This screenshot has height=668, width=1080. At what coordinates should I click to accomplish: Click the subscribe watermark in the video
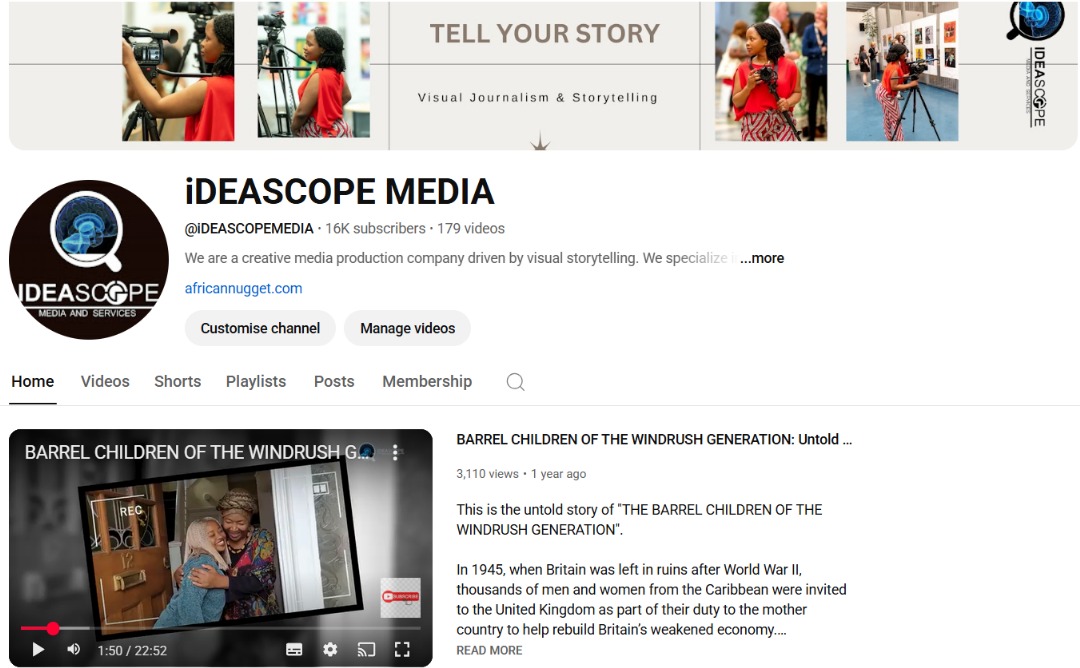click(401, 597)
